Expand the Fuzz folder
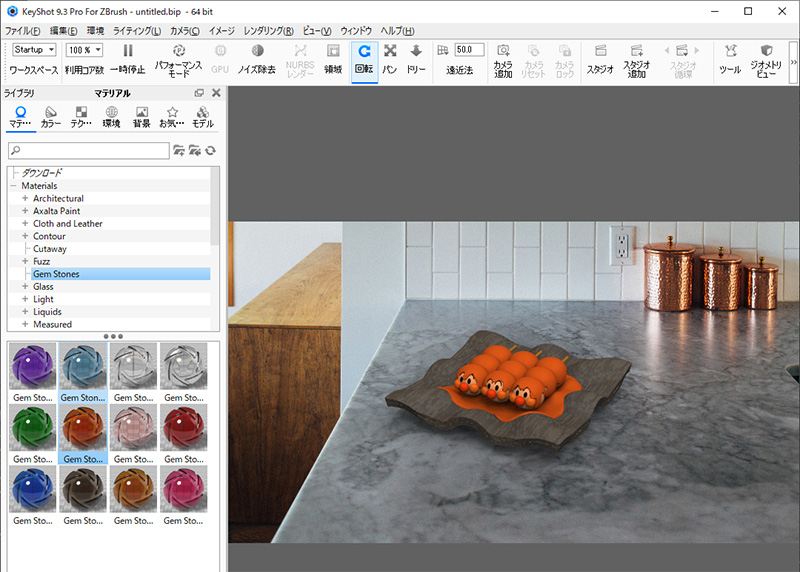The height and width of the screenshot is (572, 800). tap(25, 261)
